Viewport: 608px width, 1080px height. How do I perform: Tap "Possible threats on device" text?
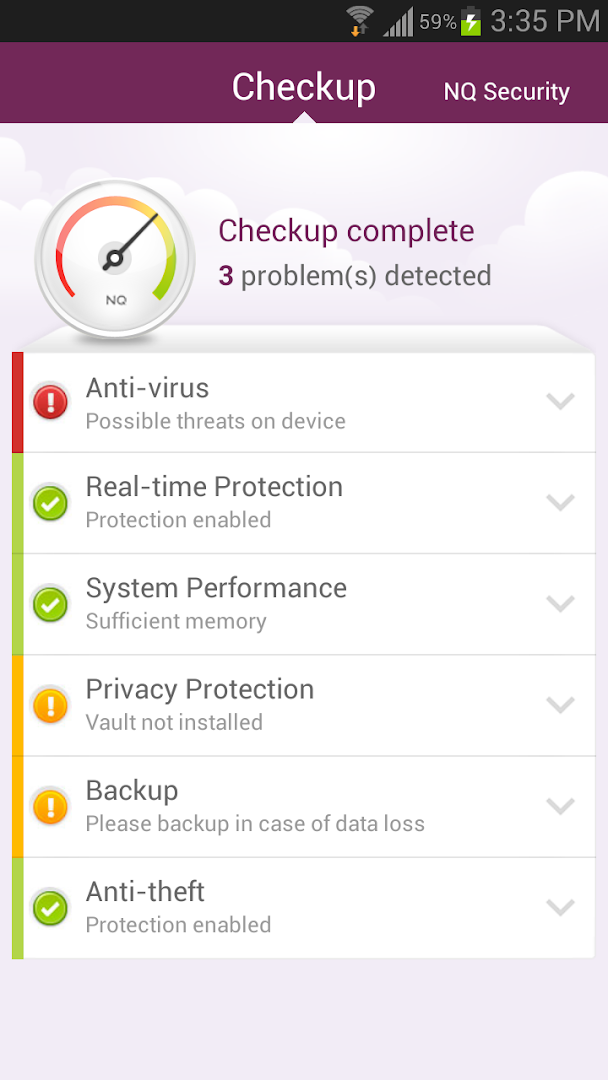(x=216, y=421)
